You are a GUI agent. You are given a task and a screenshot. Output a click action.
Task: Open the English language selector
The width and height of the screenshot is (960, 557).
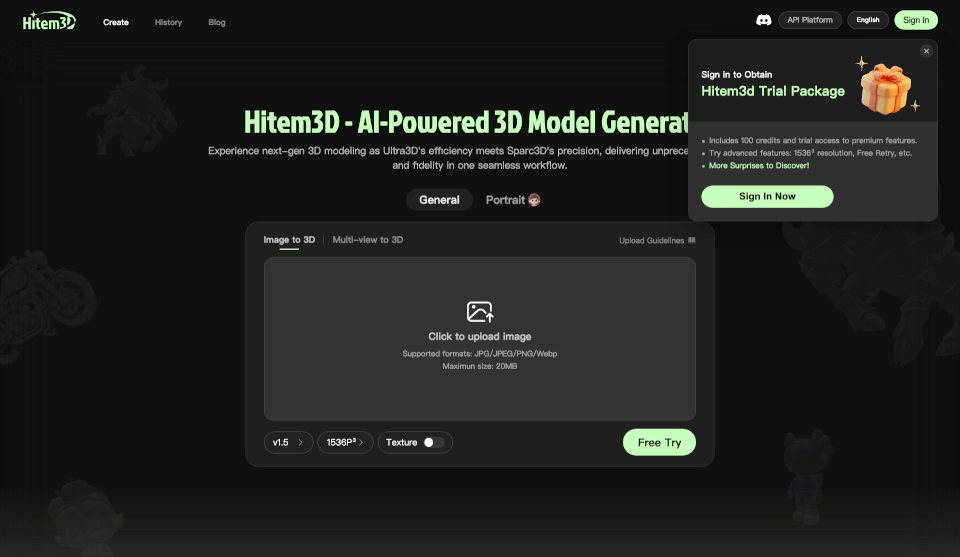click(x=868, y=20)
